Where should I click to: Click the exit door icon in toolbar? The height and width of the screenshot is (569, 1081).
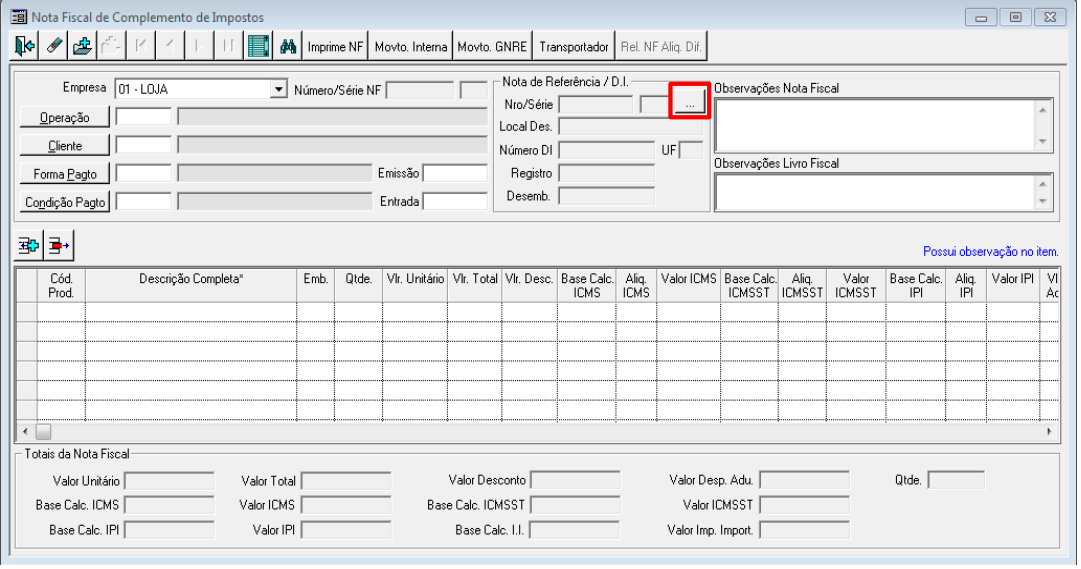(25, 46)
